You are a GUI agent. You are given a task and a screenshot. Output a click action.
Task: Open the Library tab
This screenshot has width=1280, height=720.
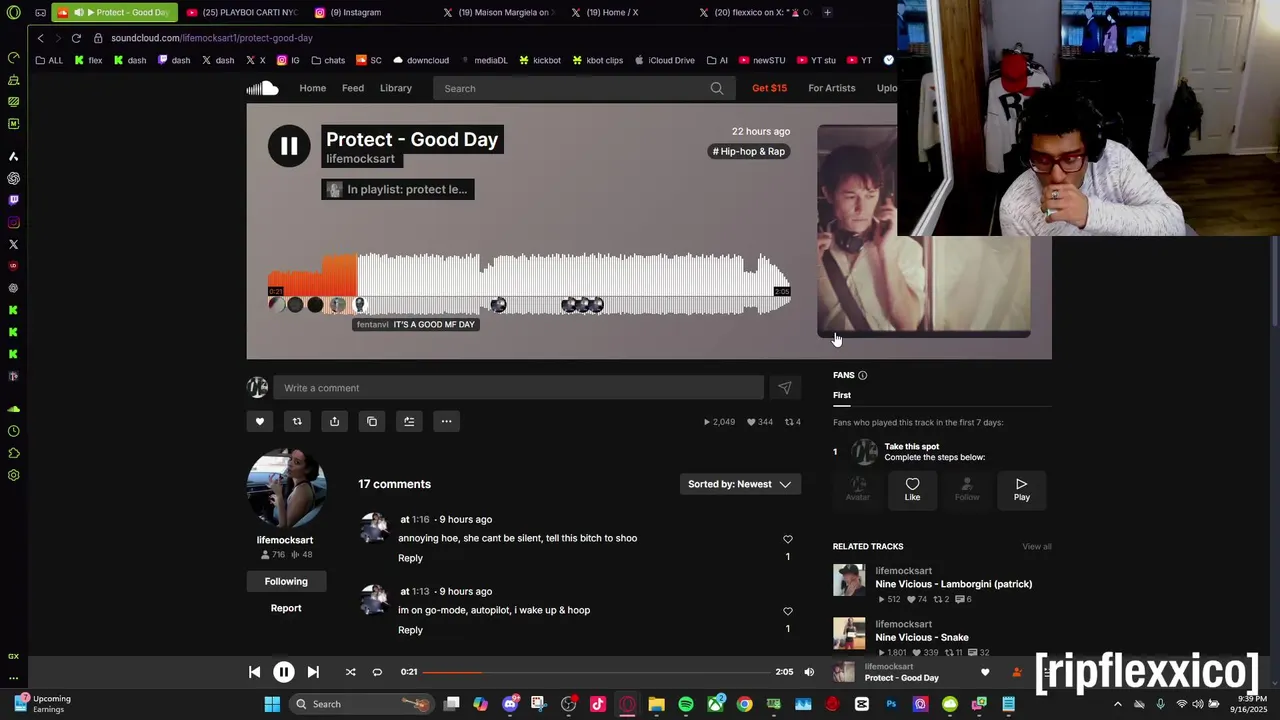[396, 88]
